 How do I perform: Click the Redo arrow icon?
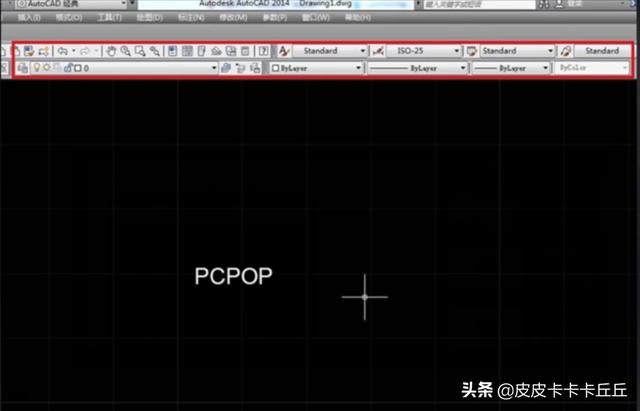[84, 51]
